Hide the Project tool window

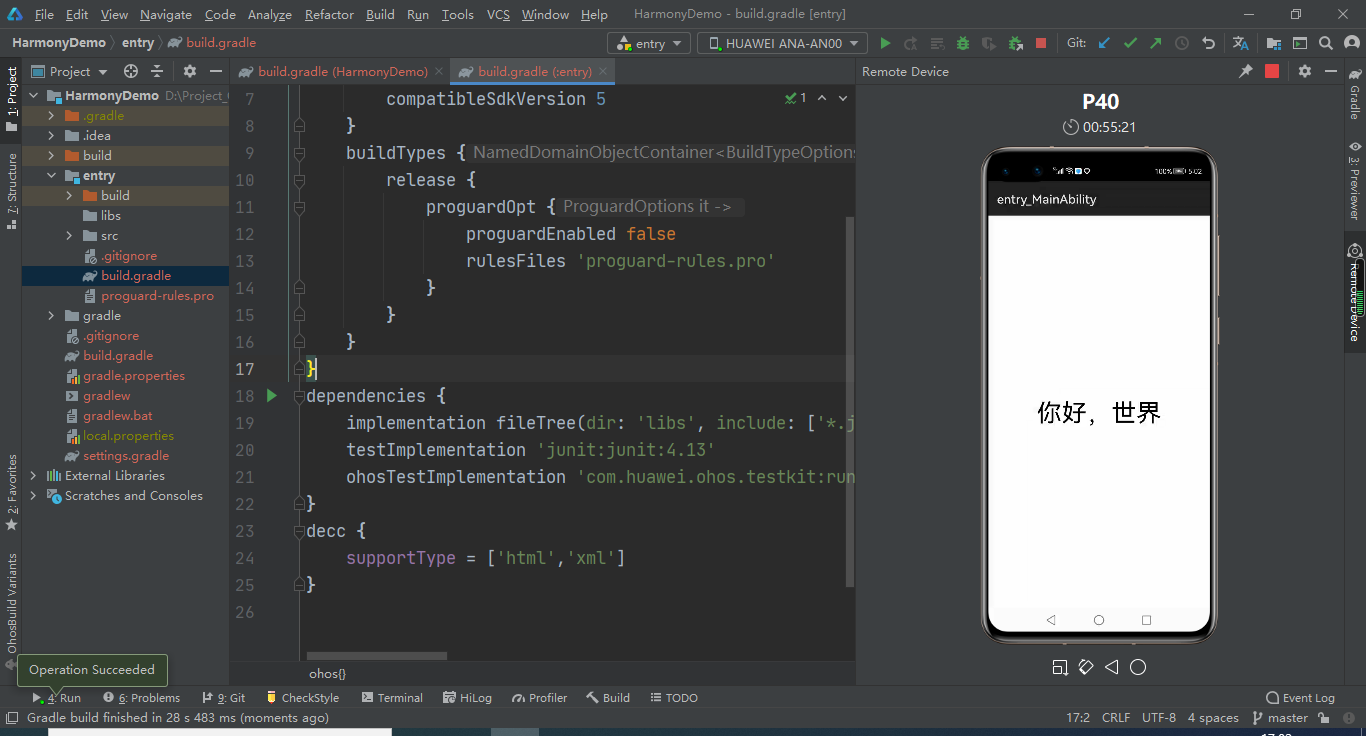[215, 71]
